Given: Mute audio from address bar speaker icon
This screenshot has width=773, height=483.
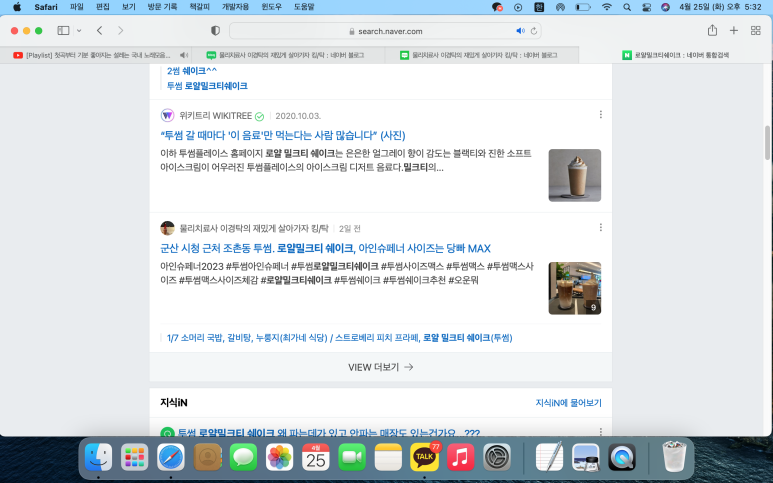Looking at the screenshot, I should tap(520, 31).
